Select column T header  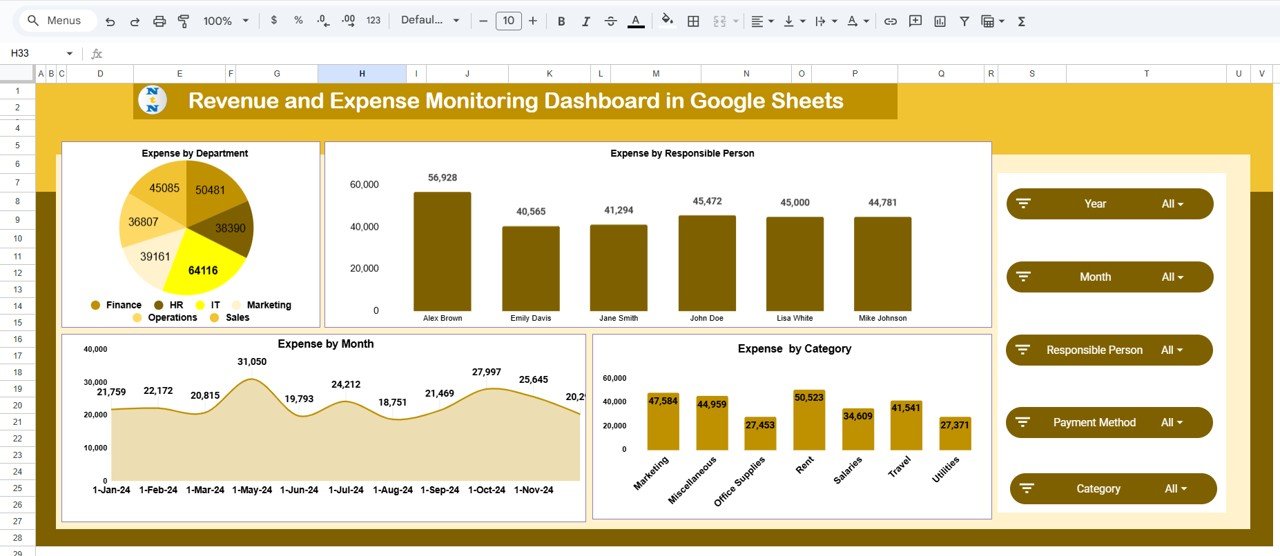[1146, 73]
